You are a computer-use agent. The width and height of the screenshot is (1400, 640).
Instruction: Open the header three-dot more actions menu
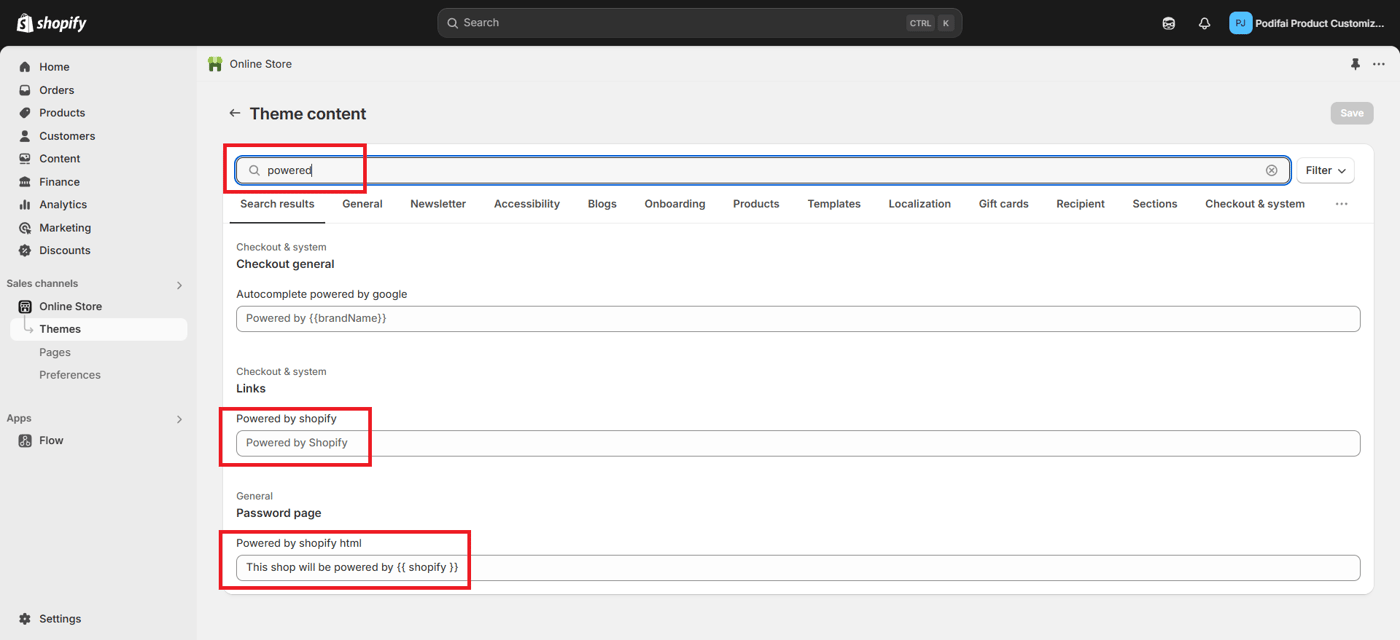point(1379,64)
